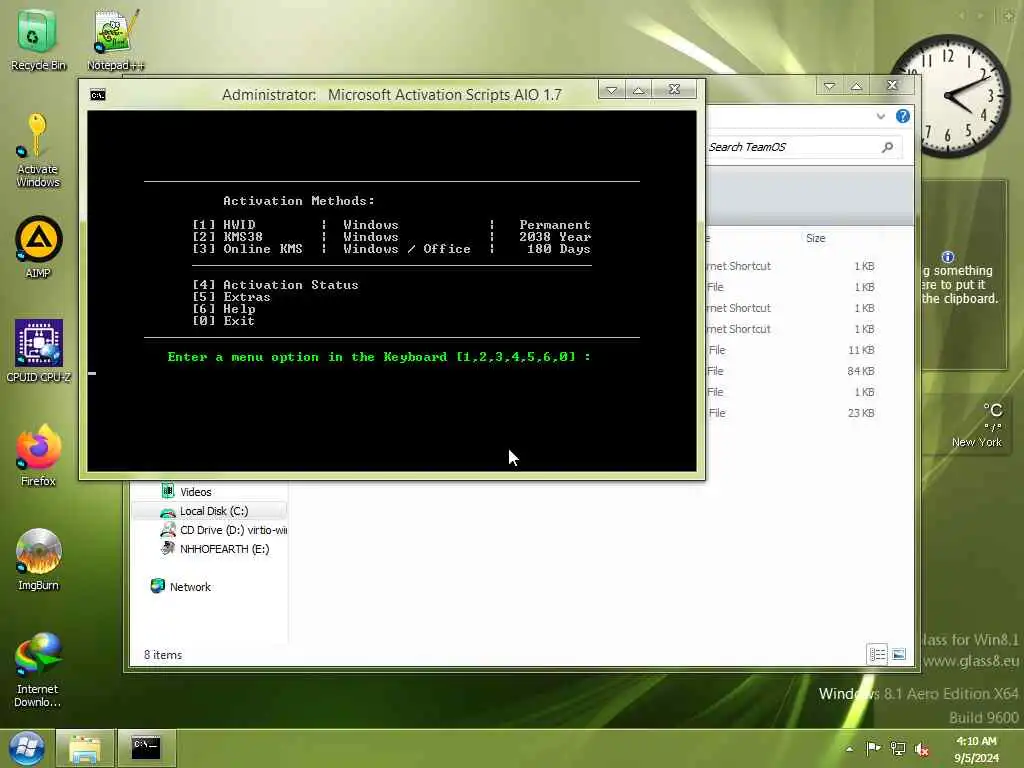Close the Activation Scripts console window
Viewport: 1024px width, 768px height.
click(675, 89)
